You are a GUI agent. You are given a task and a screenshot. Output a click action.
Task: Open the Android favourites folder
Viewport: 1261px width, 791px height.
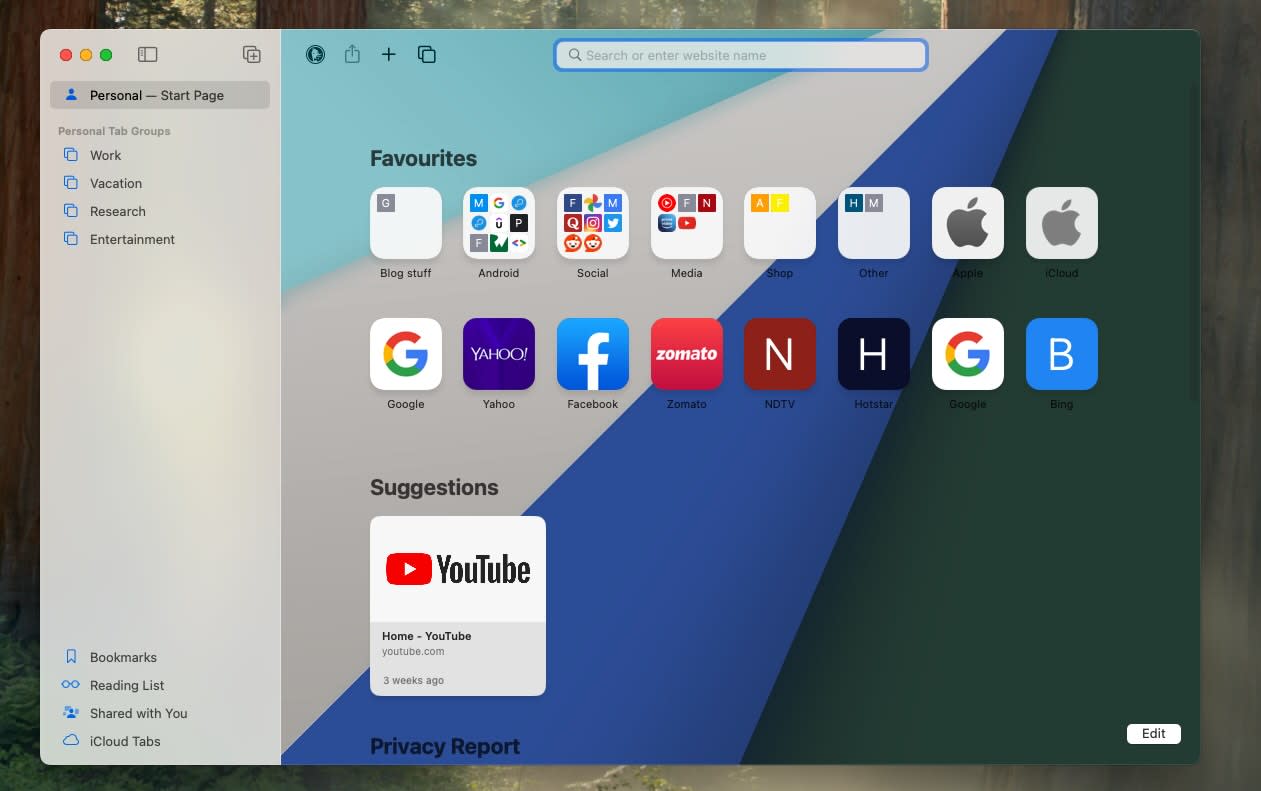pyautogui.click(x=499, y=223)
